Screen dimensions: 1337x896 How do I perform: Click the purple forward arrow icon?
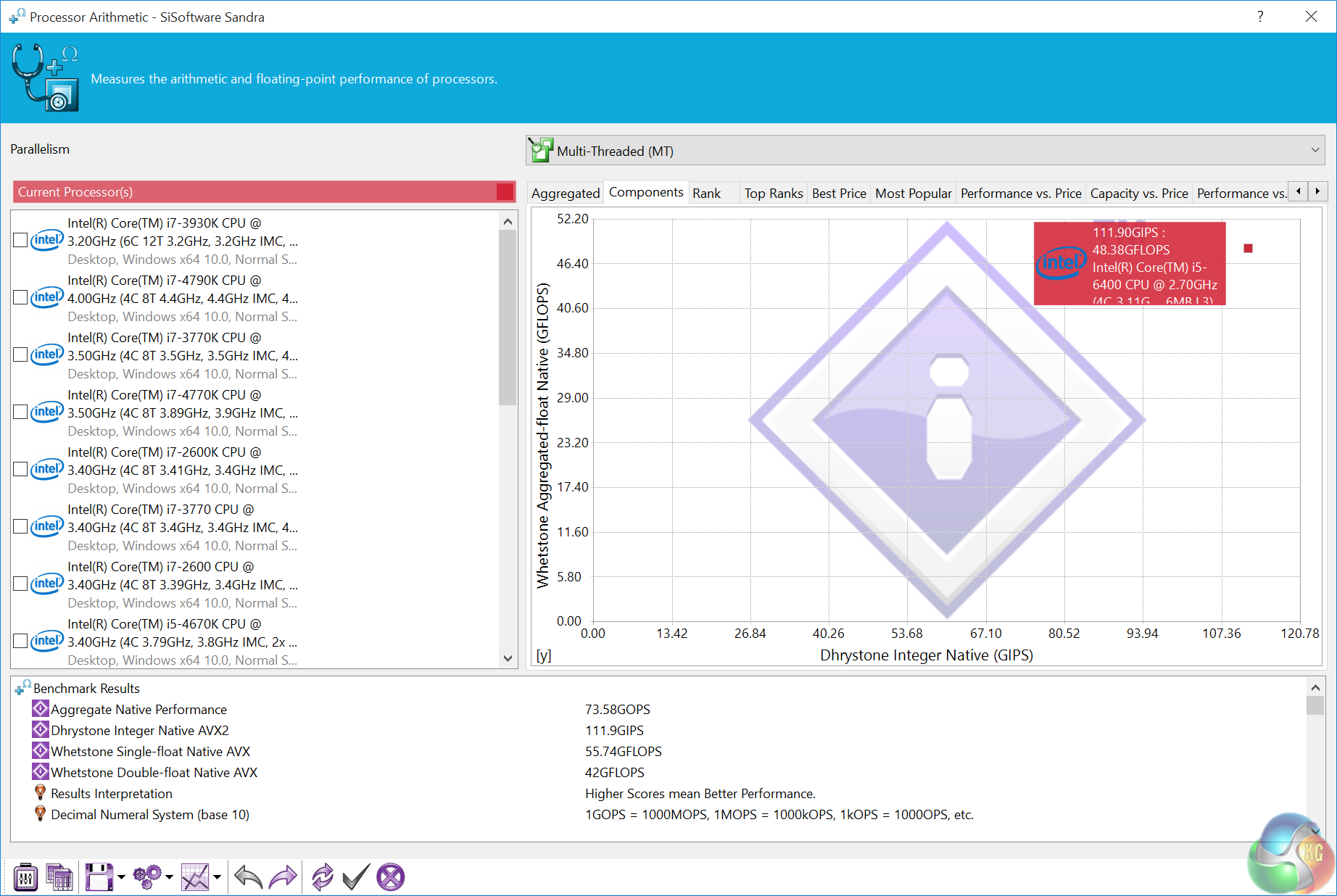283,877
